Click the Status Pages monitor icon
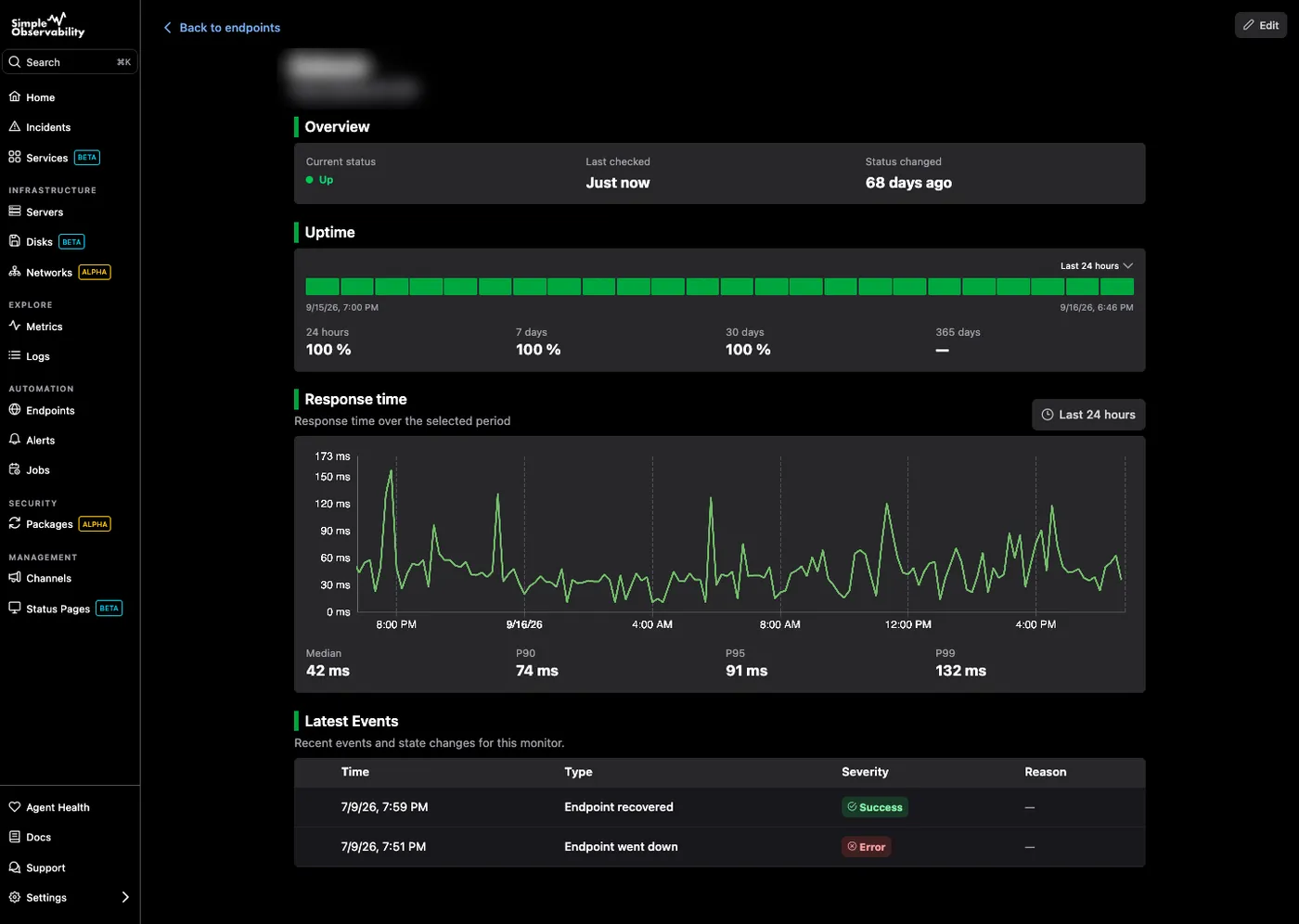Screen dimensions: 1299x924 (15, 608)
